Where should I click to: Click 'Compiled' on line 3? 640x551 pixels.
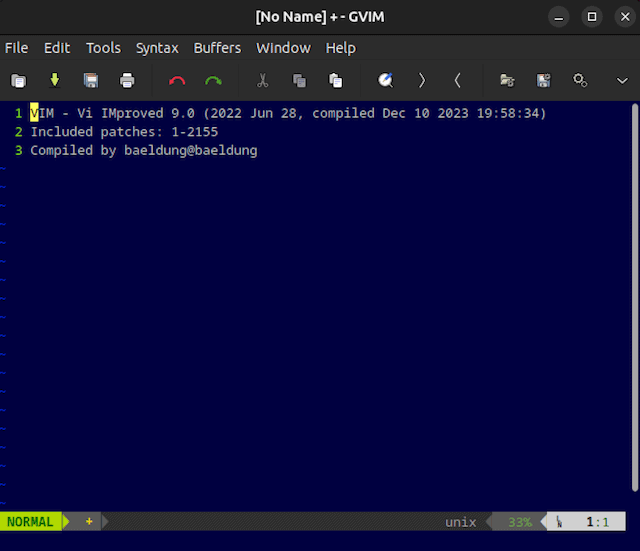pyautogui.click(x=62, y=150)
